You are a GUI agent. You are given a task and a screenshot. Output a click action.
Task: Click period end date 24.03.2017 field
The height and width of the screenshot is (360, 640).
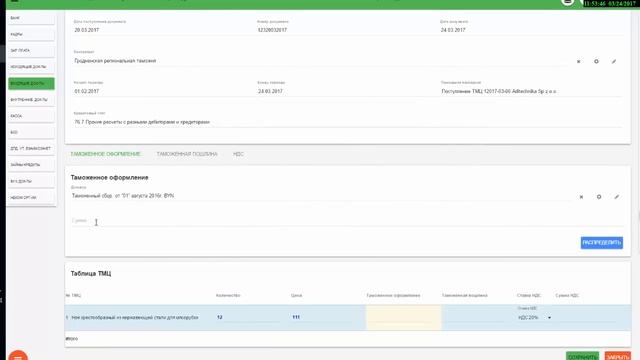pos(346,91)
